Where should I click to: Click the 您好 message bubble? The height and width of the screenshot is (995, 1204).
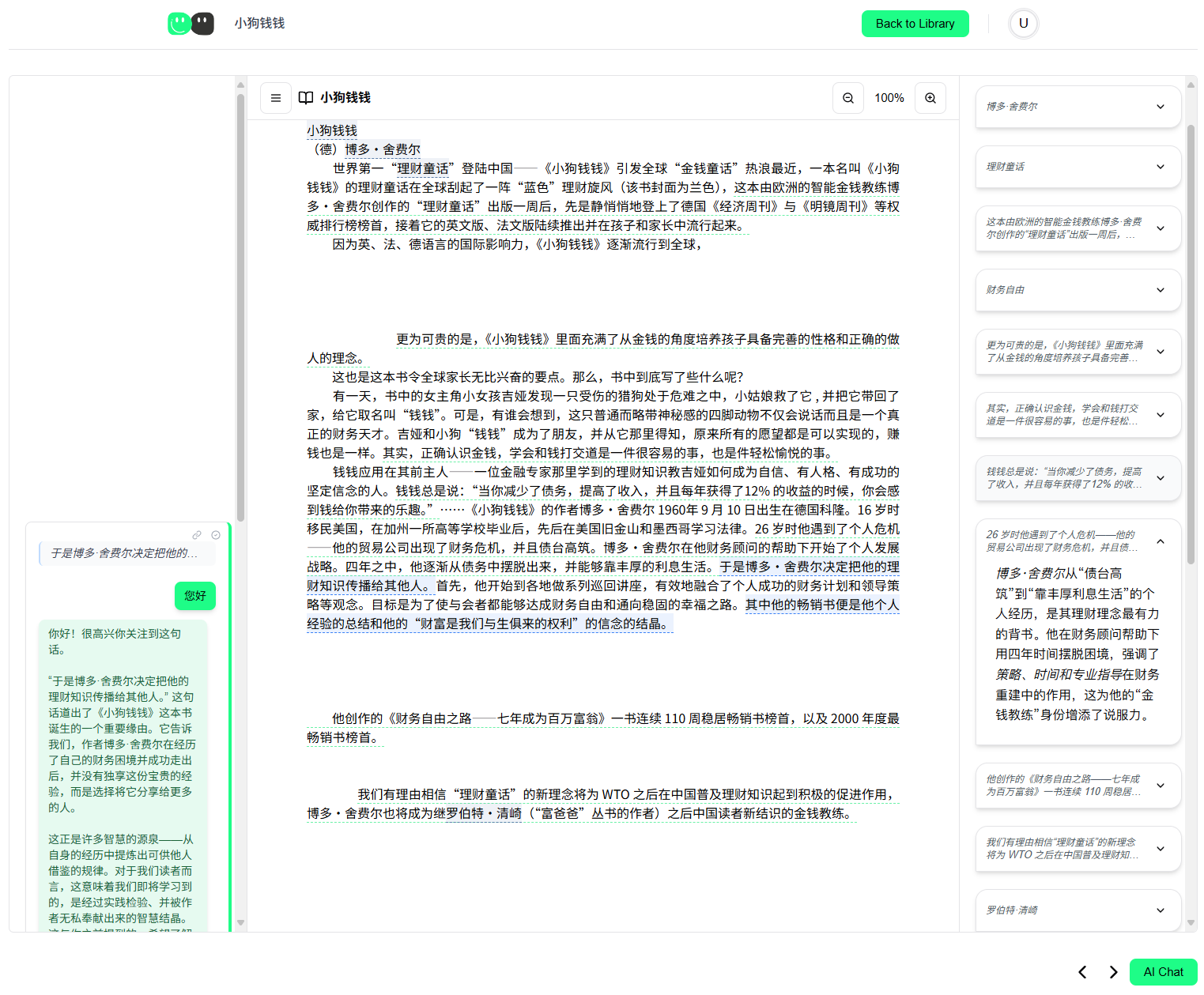[195, 596]
